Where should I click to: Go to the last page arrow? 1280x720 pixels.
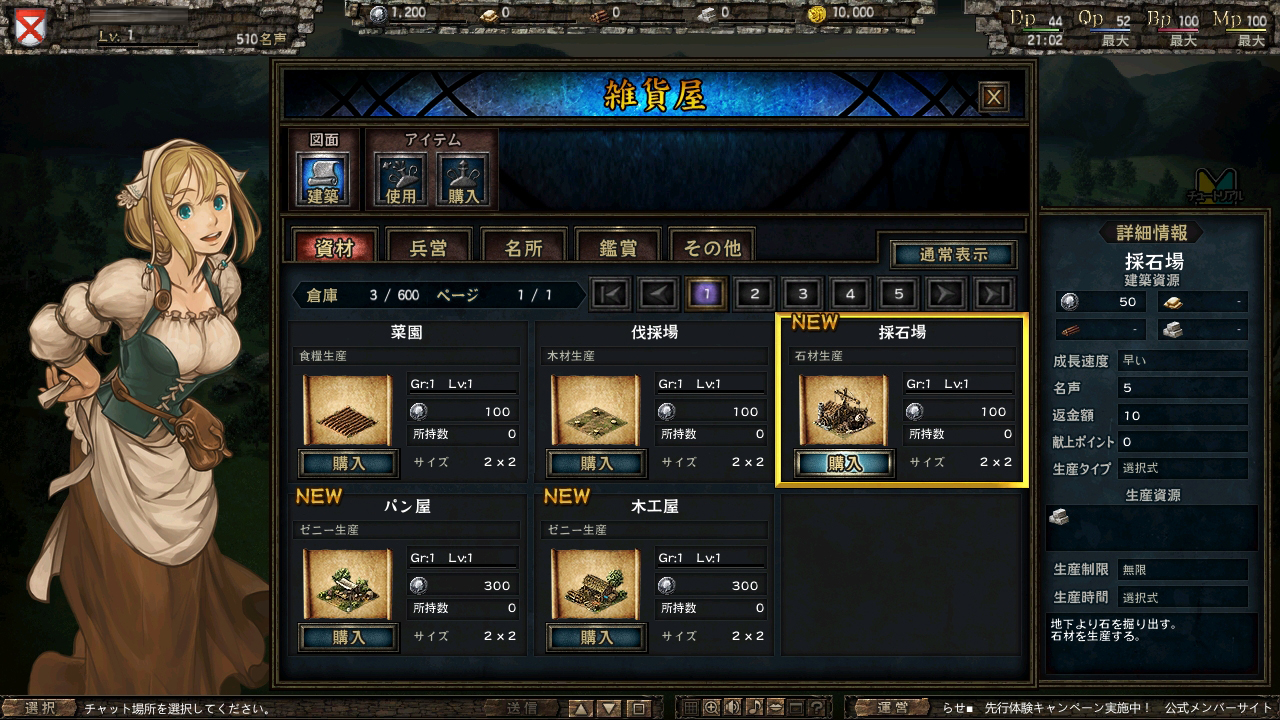pyautogui.click(x=994, y=293)
